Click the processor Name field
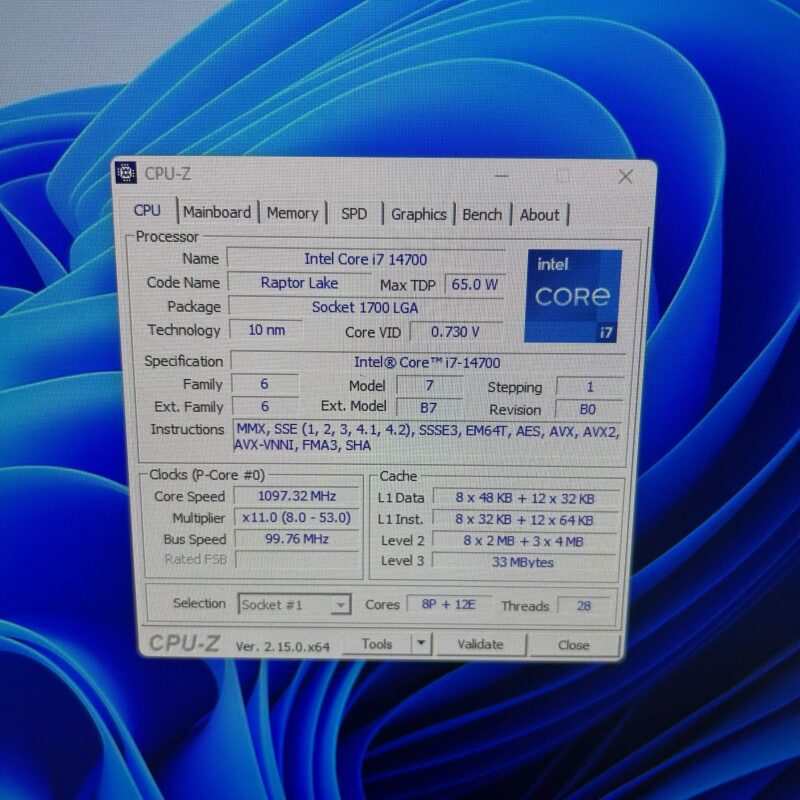This screenshot has width=800, height=800. coord(365,259)
